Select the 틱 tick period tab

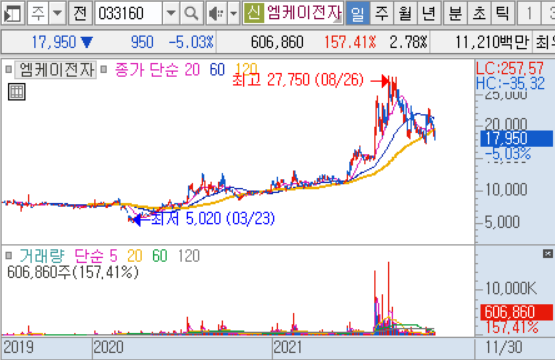(x=503, y=13)
